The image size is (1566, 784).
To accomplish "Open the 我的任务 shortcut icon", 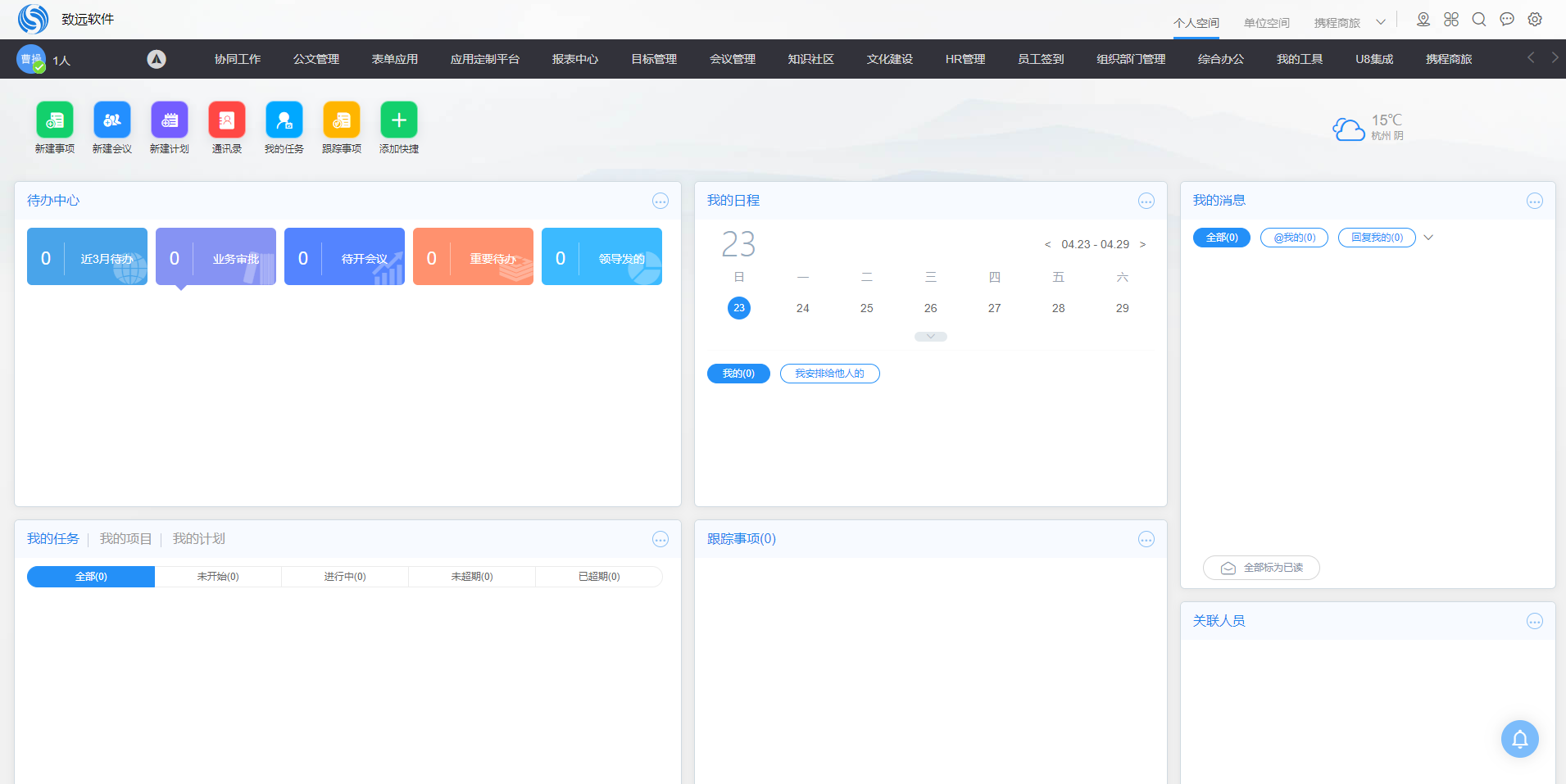I will point(284,120).
